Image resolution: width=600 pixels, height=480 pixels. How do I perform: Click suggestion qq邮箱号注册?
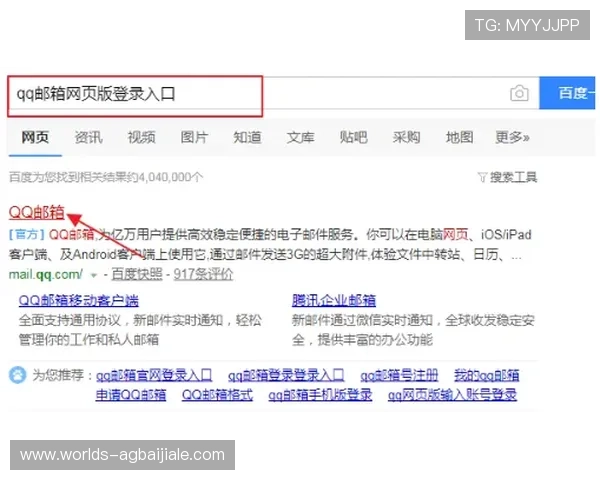point(399,375)
